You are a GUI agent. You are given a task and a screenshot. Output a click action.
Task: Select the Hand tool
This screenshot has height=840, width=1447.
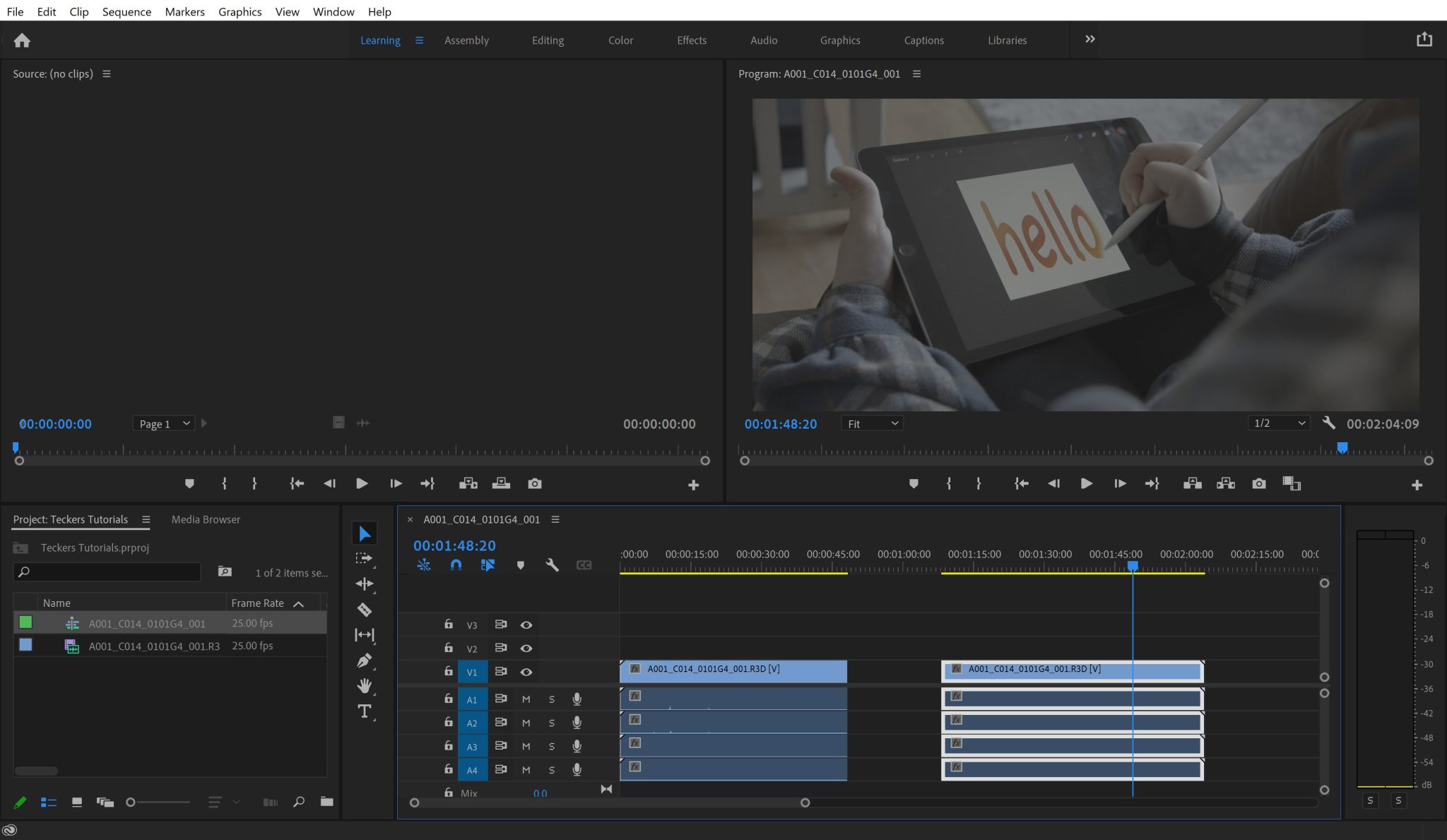[365, 685]
